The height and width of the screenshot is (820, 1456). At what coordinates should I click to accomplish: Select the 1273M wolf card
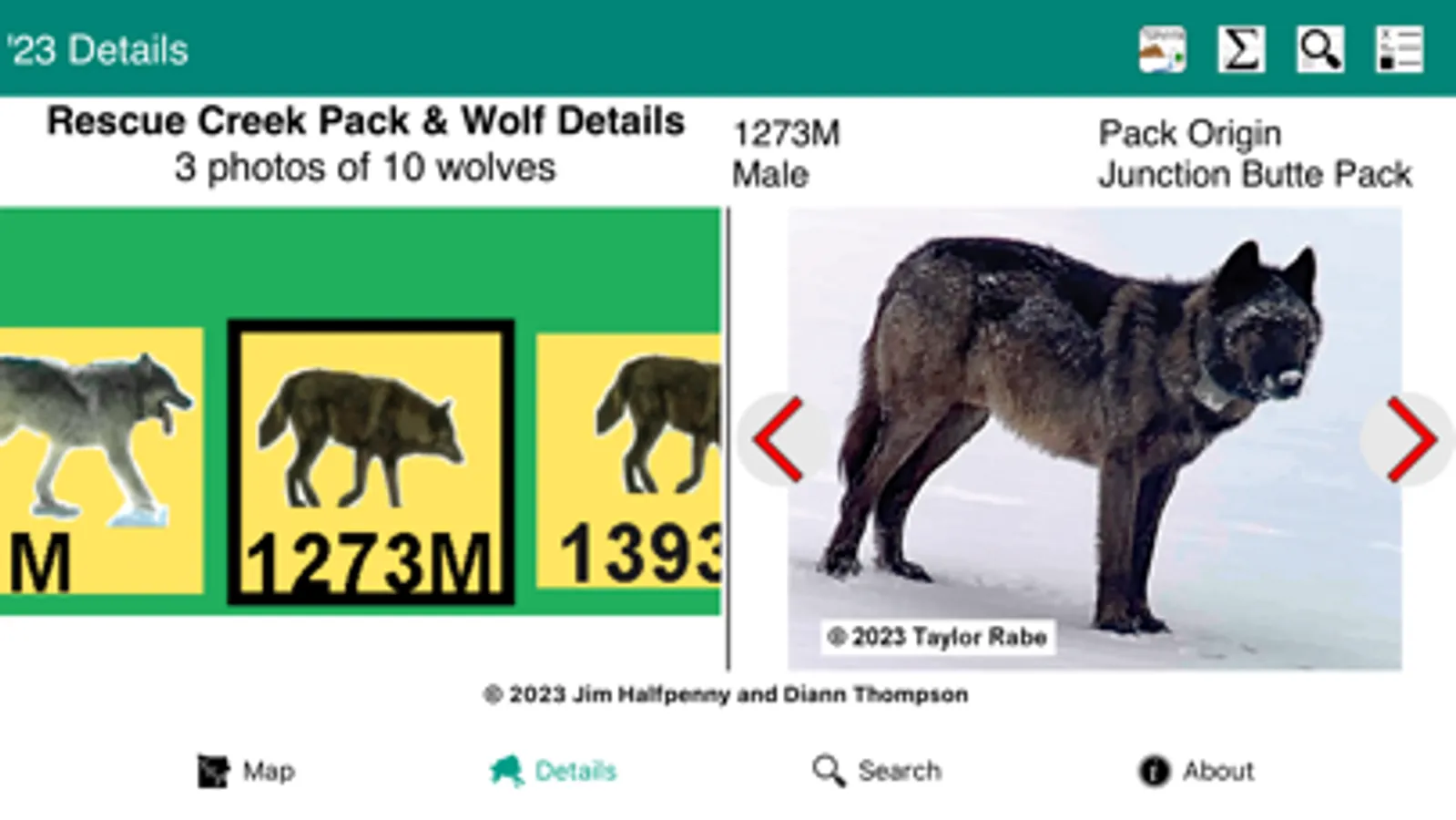coord(371,462)
